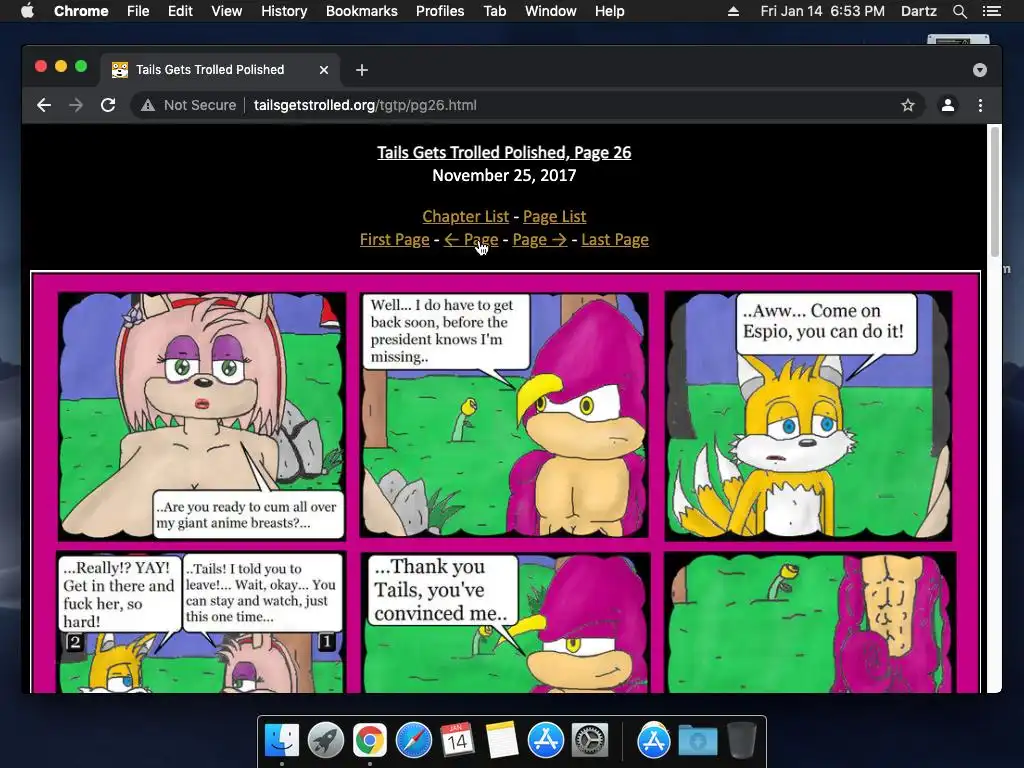Viewport: 1024px width, 768px height.
Task: Open the File menu
Action: coord(138,11)
